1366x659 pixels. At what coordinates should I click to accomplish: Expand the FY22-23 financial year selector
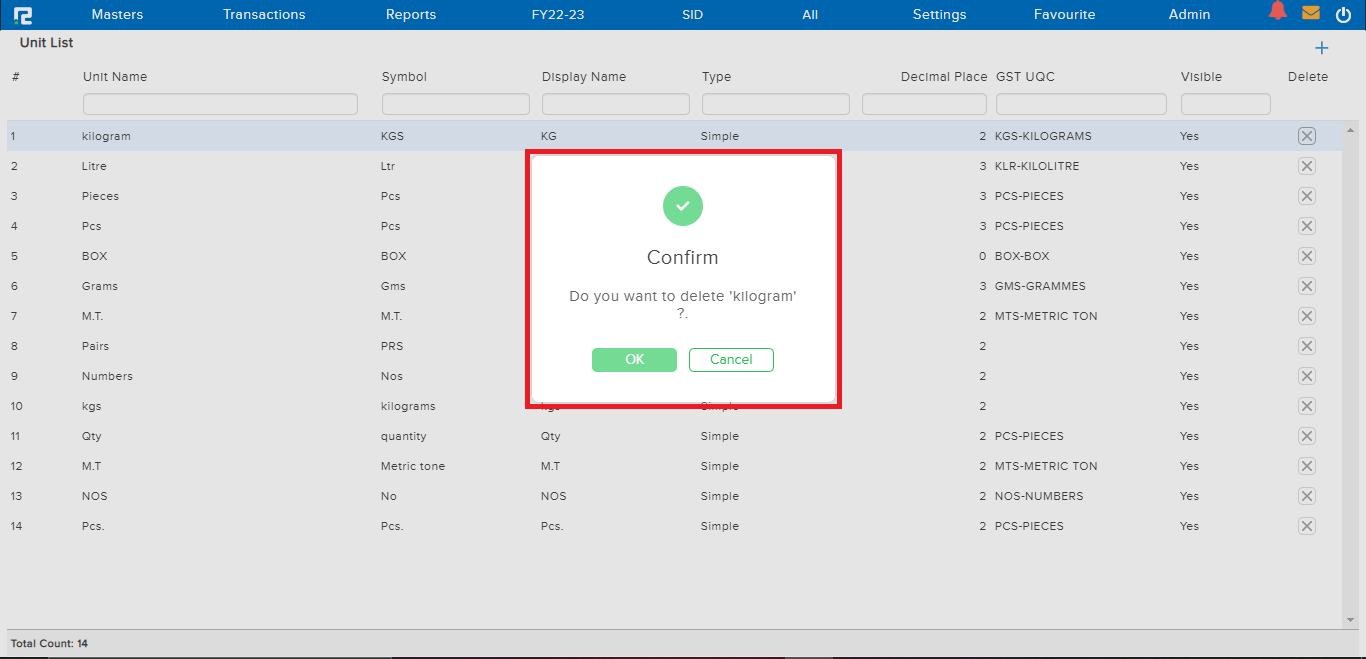pyautogui.click(x=558, y=15)
